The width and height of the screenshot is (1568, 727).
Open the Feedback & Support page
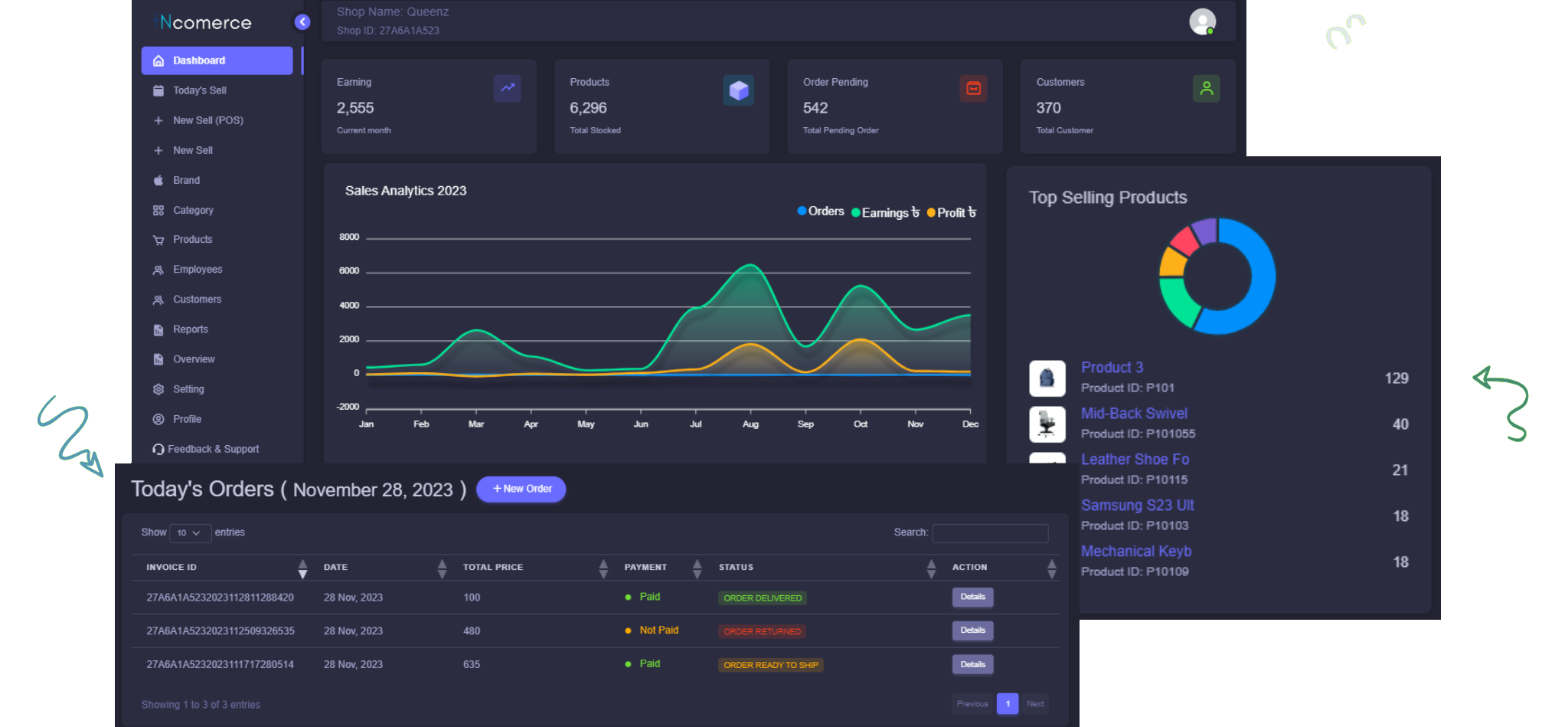click(214, 449)
